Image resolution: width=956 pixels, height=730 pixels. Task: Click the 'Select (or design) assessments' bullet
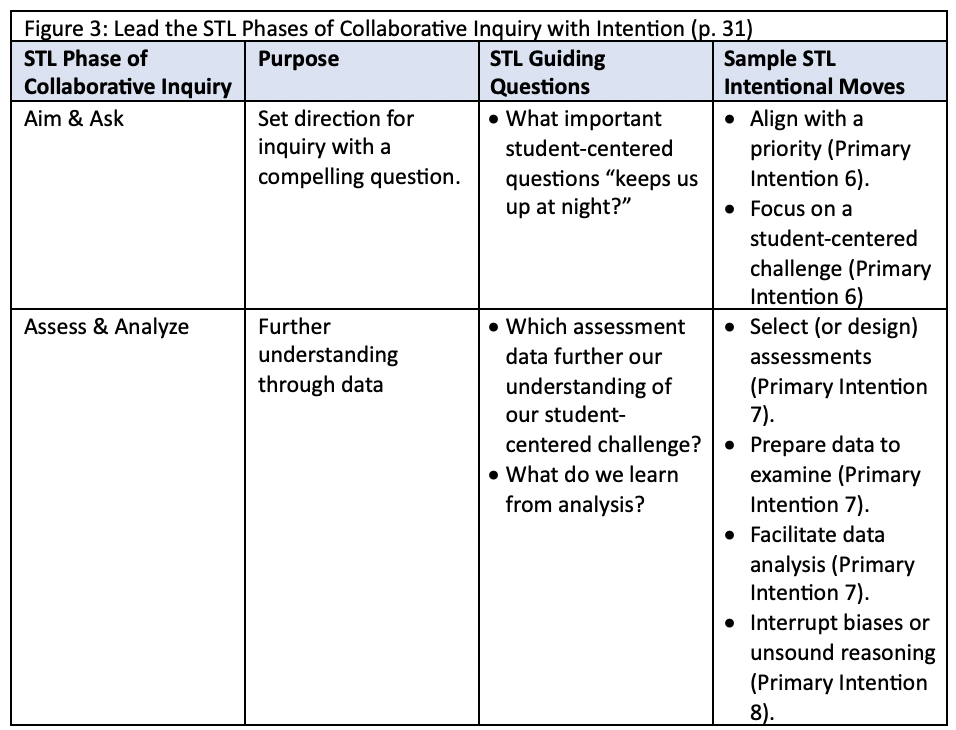tap(826, 371)
